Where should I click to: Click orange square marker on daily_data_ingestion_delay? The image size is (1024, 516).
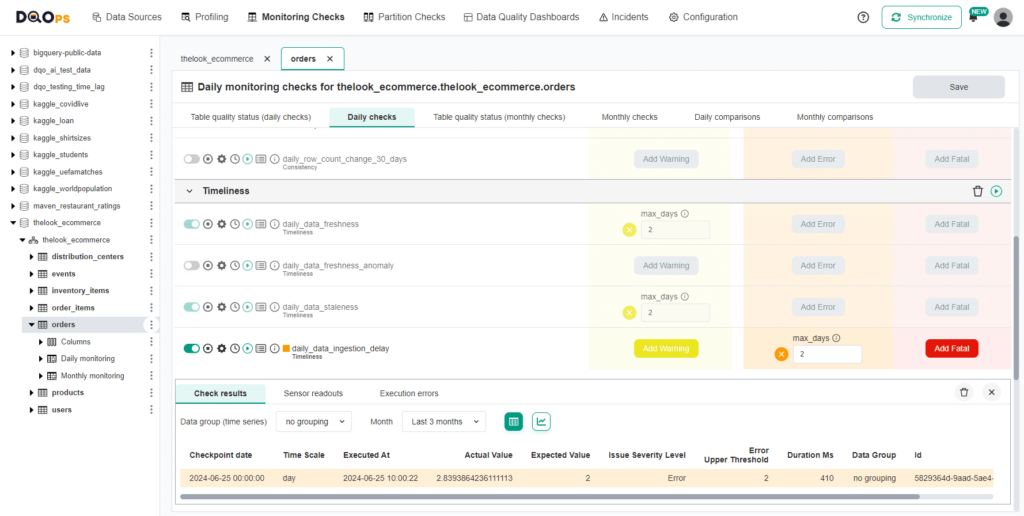[286, 349]
